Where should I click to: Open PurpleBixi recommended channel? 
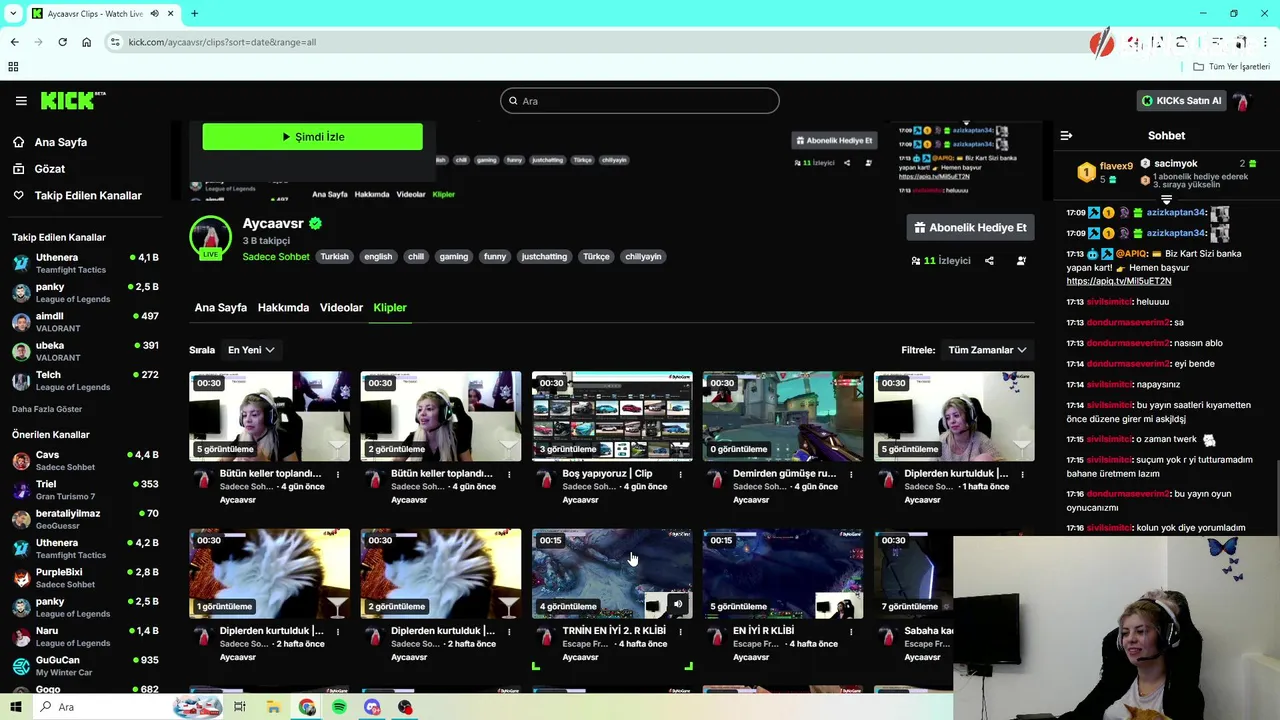coord(86,578)
